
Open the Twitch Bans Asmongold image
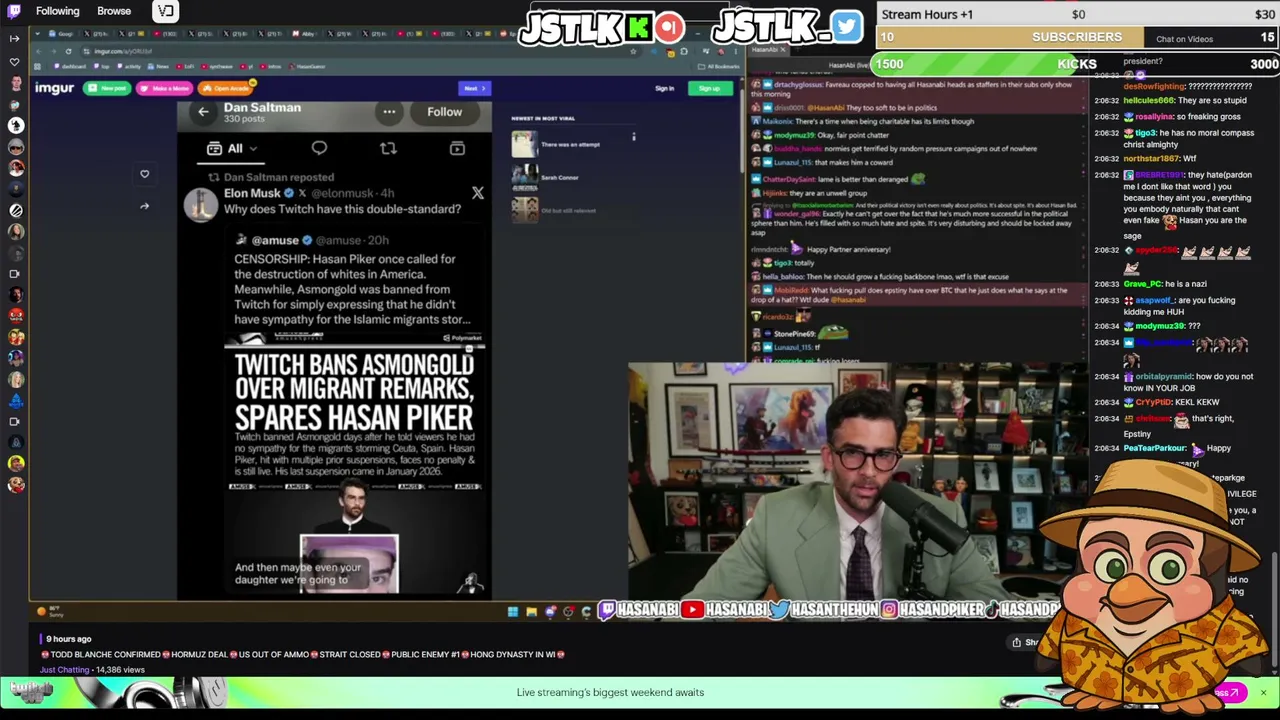coord(354,462)
